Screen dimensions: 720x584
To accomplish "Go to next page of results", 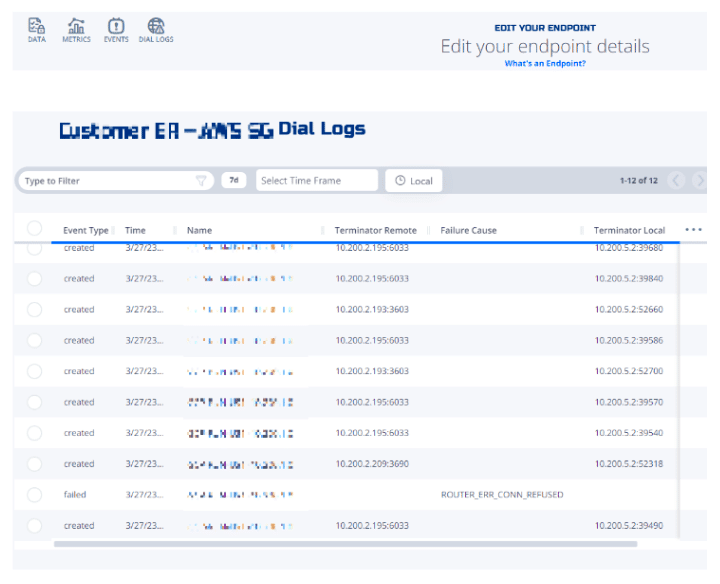I will pos(698,181).
